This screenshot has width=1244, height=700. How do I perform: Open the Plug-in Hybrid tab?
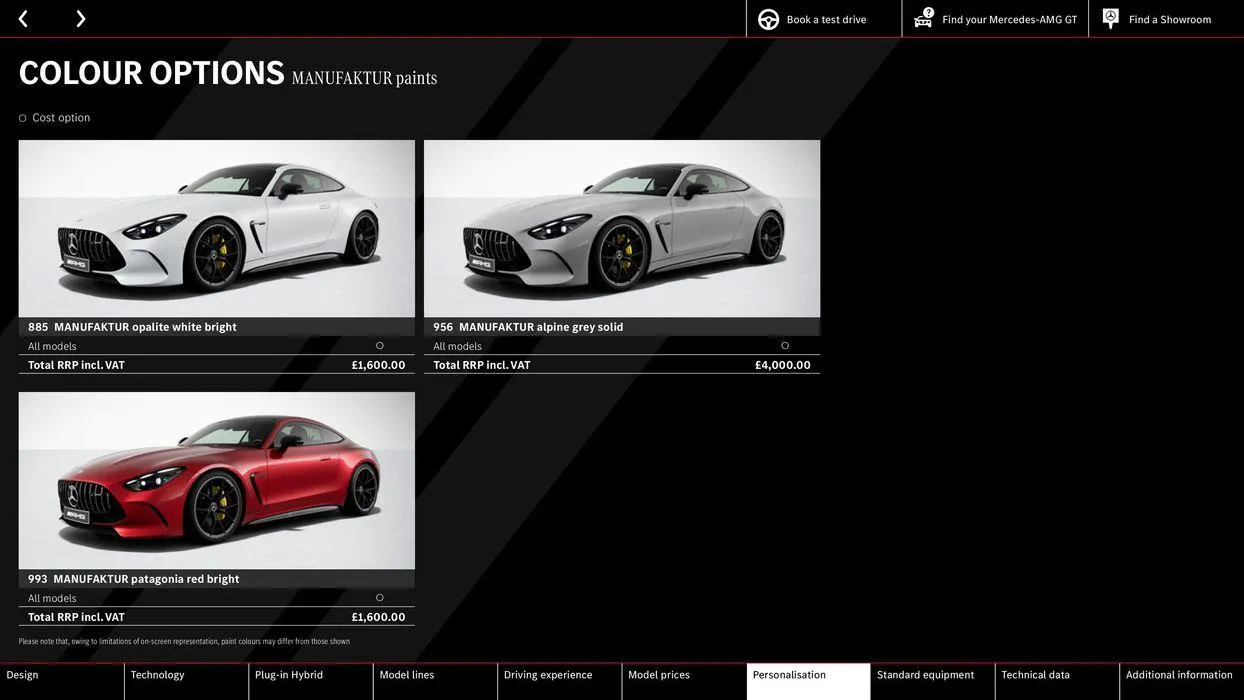pos(311,681)
